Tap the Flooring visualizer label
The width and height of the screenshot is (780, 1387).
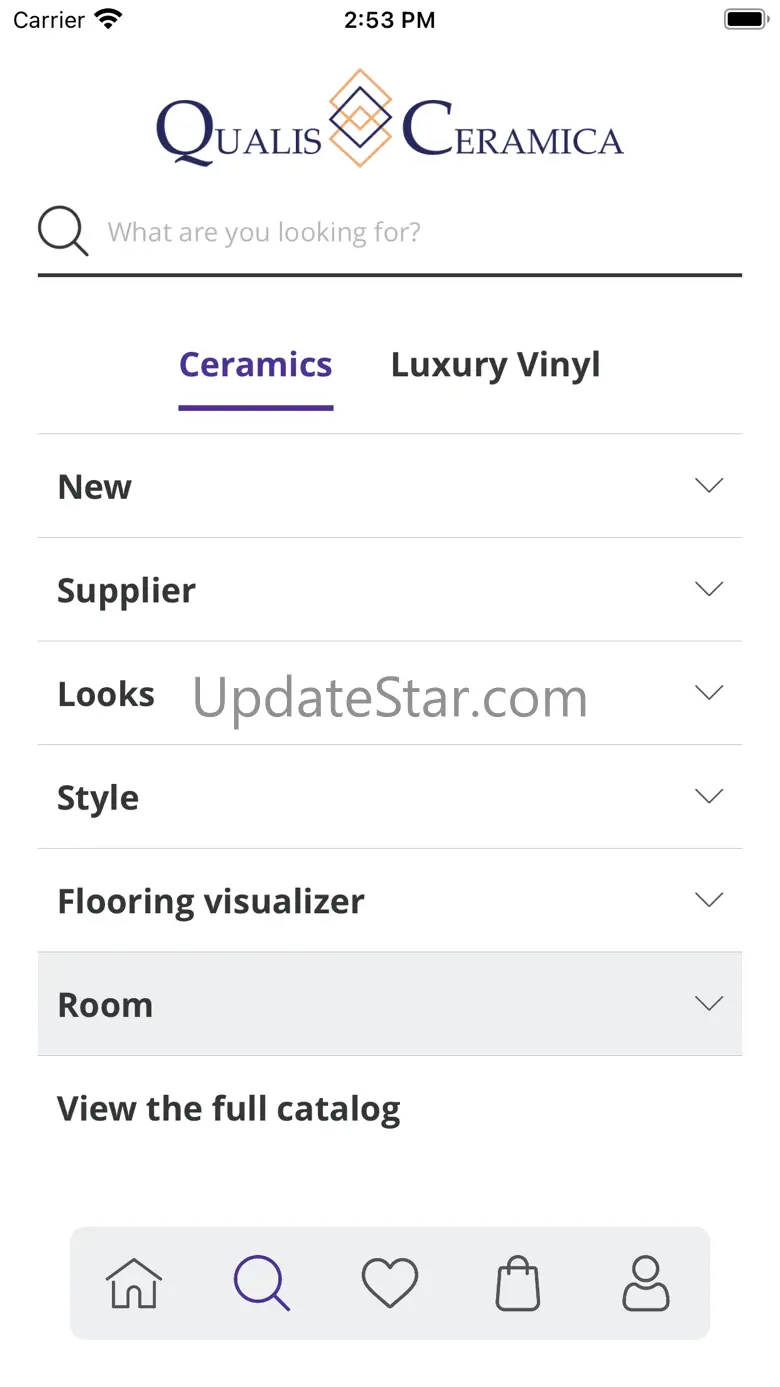[x=211, y=901]
